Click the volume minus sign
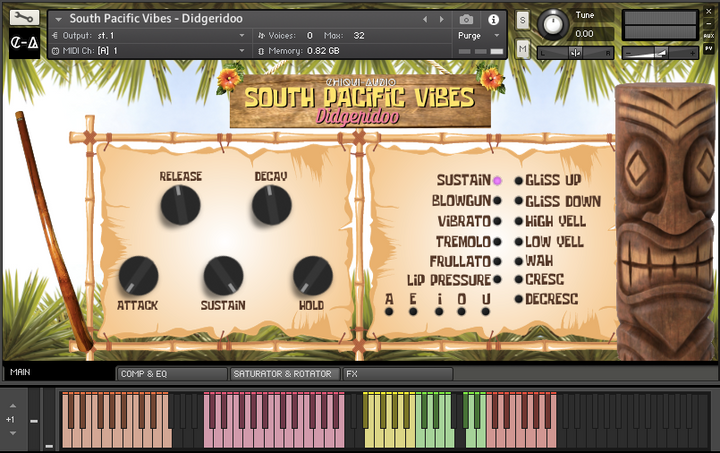720x453 pixels. point(629,54)
